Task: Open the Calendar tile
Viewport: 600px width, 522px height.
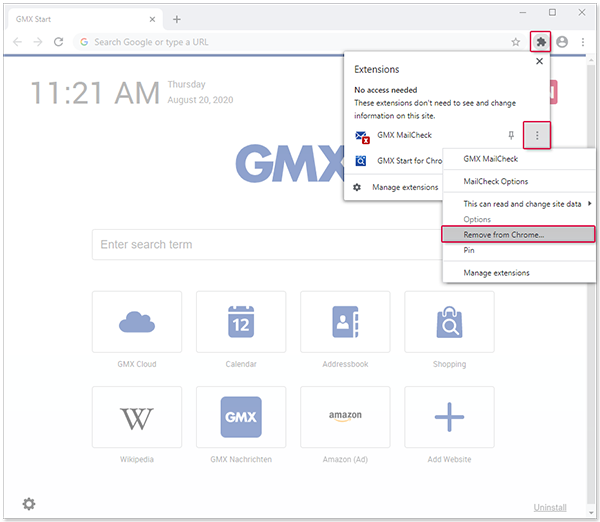Action: point(241,322)
